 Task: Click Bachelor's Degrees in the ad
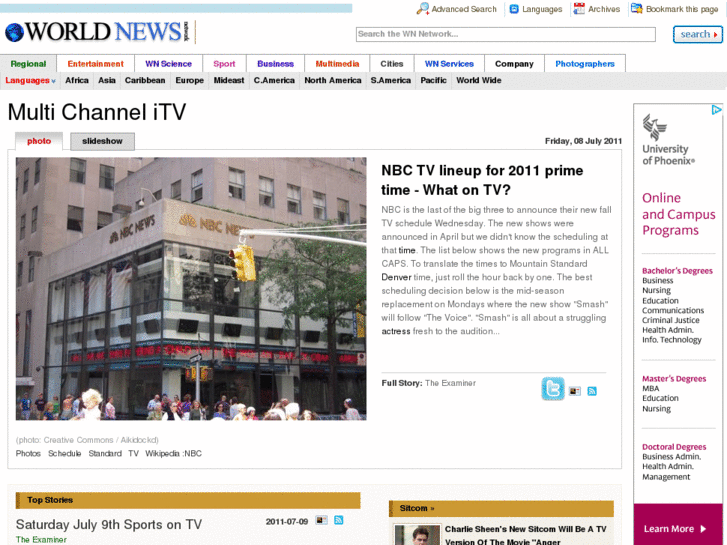pos(677,271)
